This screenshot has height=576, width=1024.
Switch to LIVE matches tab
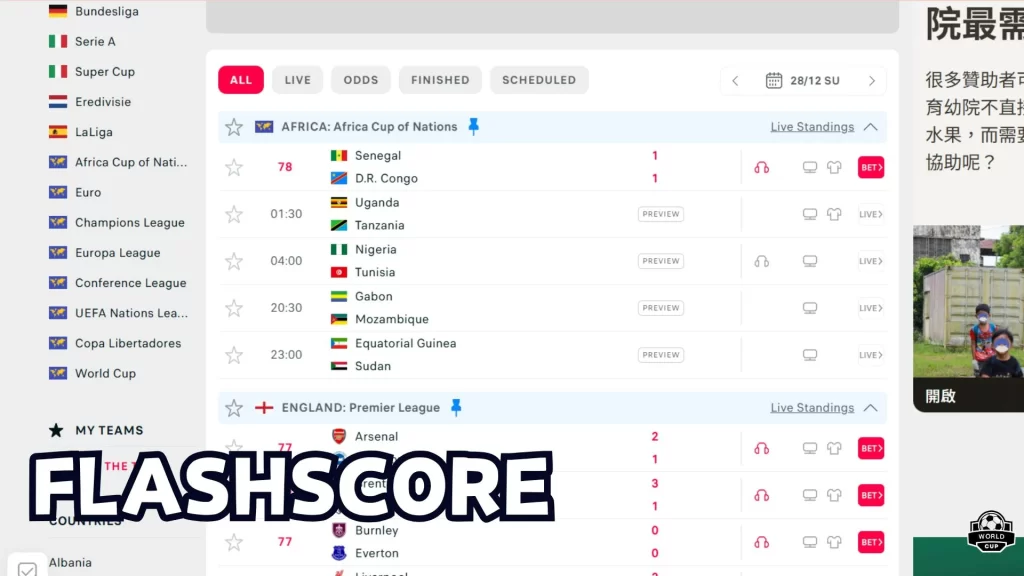tap(297, 80)
